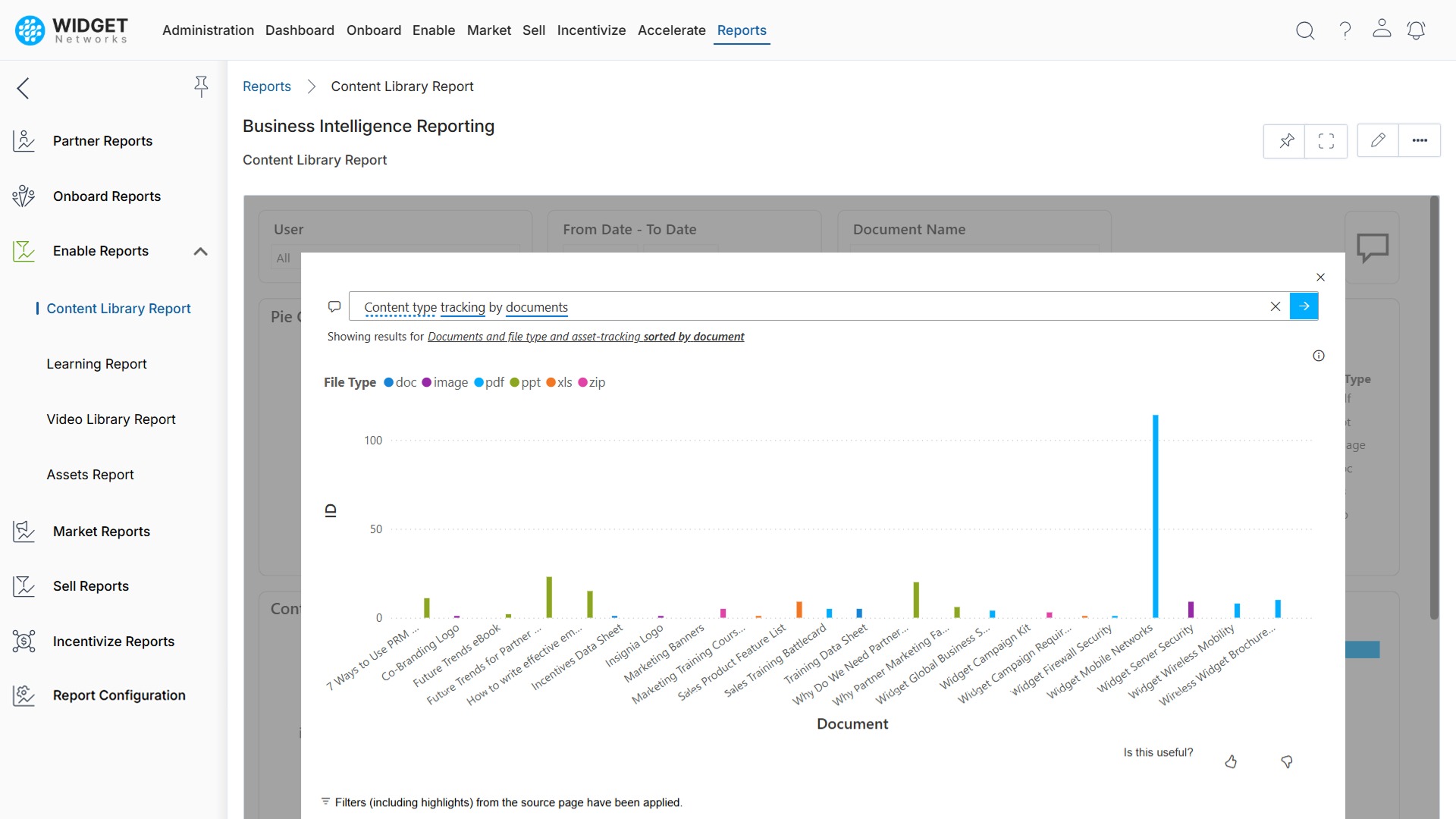Open the report in fullscreen mode
The height and width of the screenshot is (819, 1456).
click(1326, 141)
